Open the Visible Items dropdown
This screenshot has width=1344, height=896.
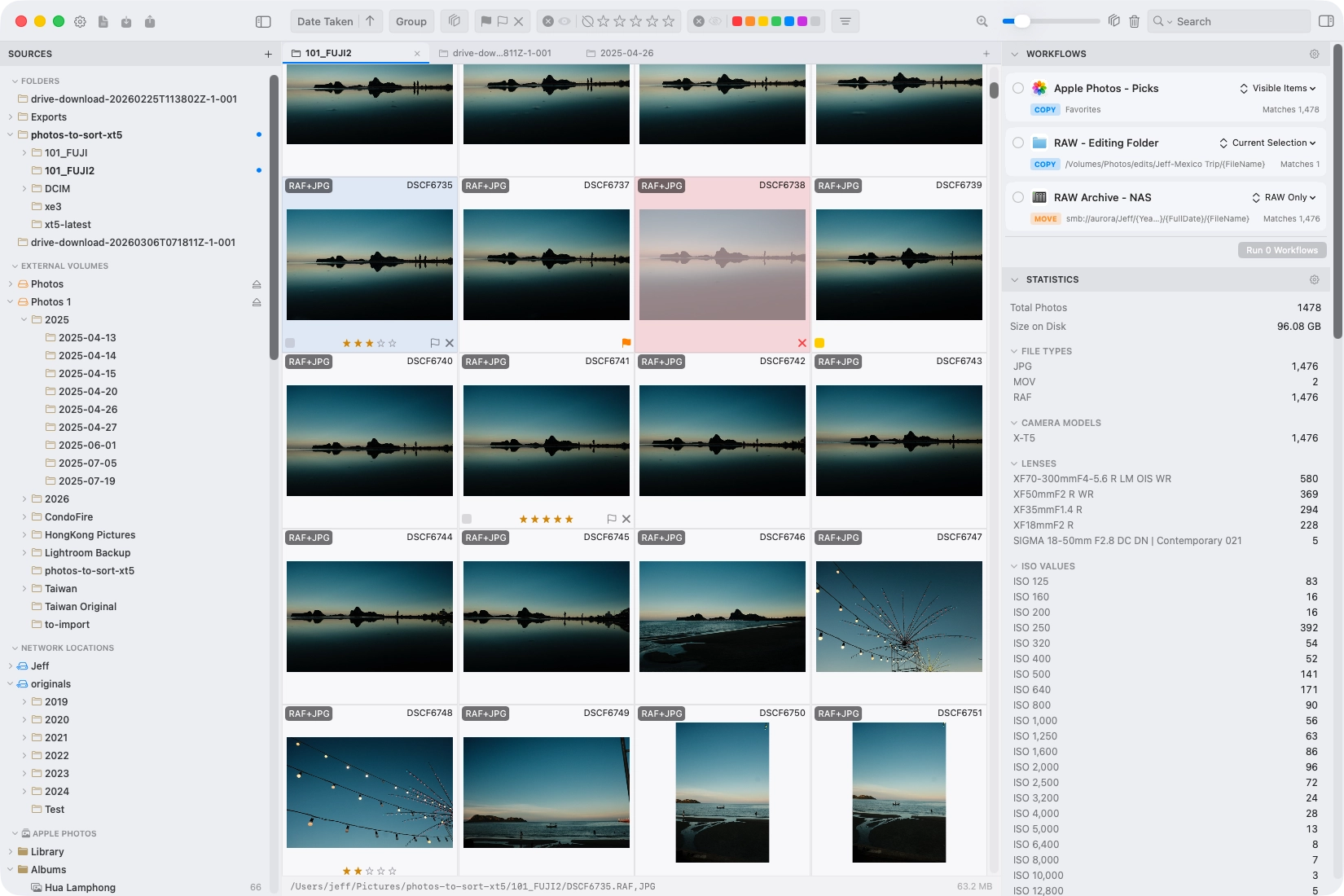click(1277, 88)
